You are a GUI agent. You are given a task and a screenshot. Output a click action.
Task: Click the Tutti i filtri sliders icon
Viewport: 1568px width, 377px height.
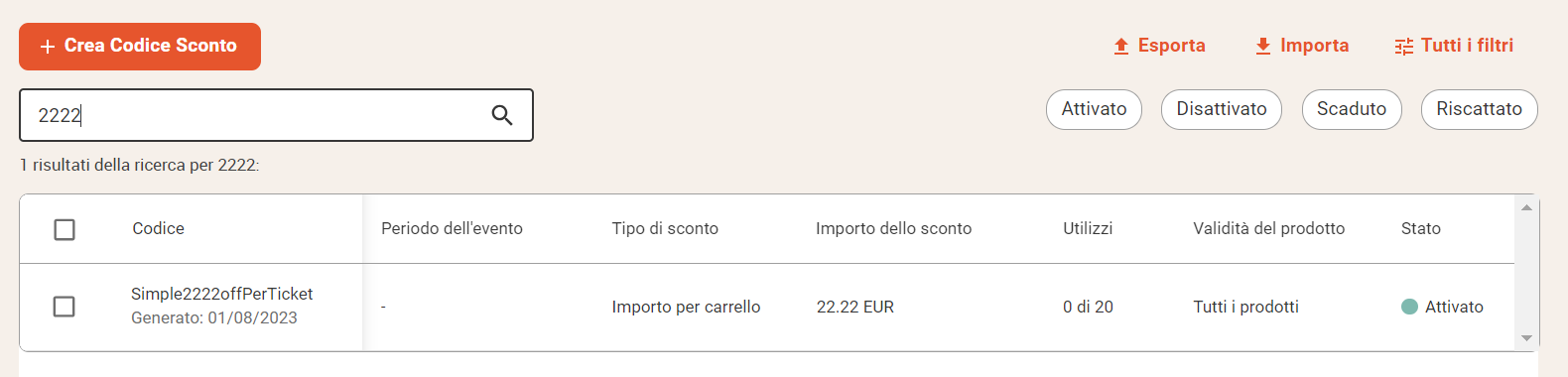point(1404,46)
